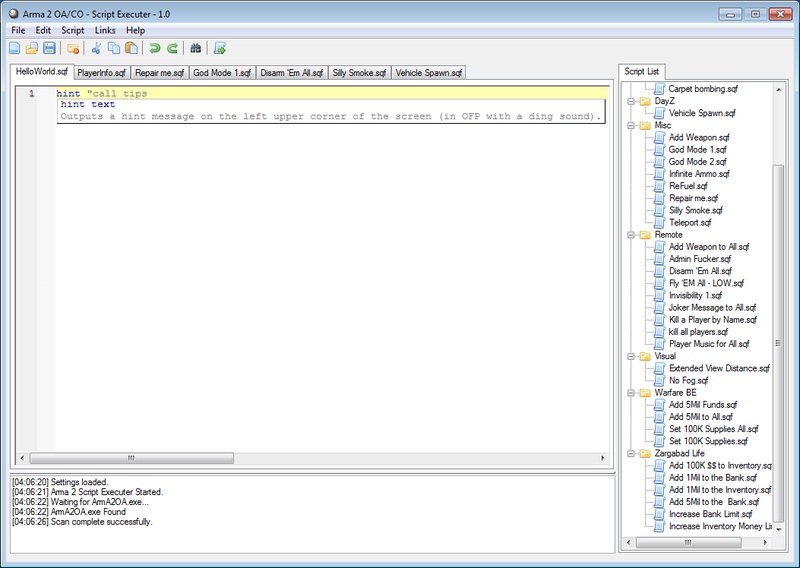Image resolution: width=800 pixels, height=568 pixels.
Task: Switch to the Repair me.sqf tab
Action: tap(159, 73)
